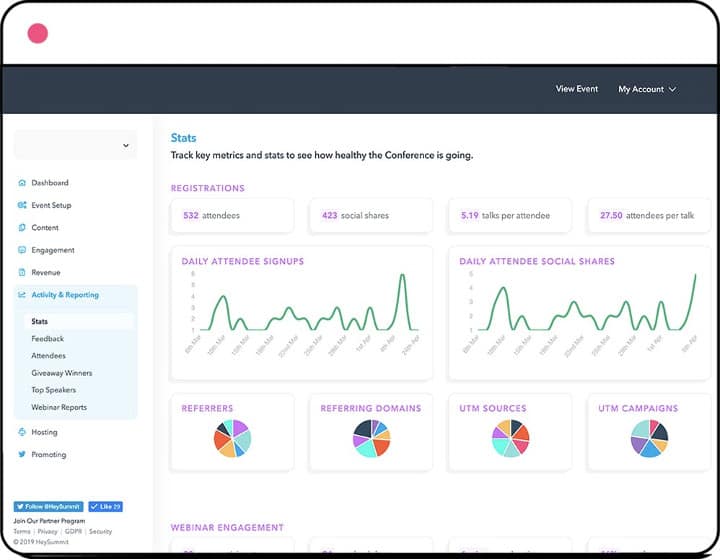Click the Activity & Reporting chart icon
720x560 pixels.
(x=22, y=295)
